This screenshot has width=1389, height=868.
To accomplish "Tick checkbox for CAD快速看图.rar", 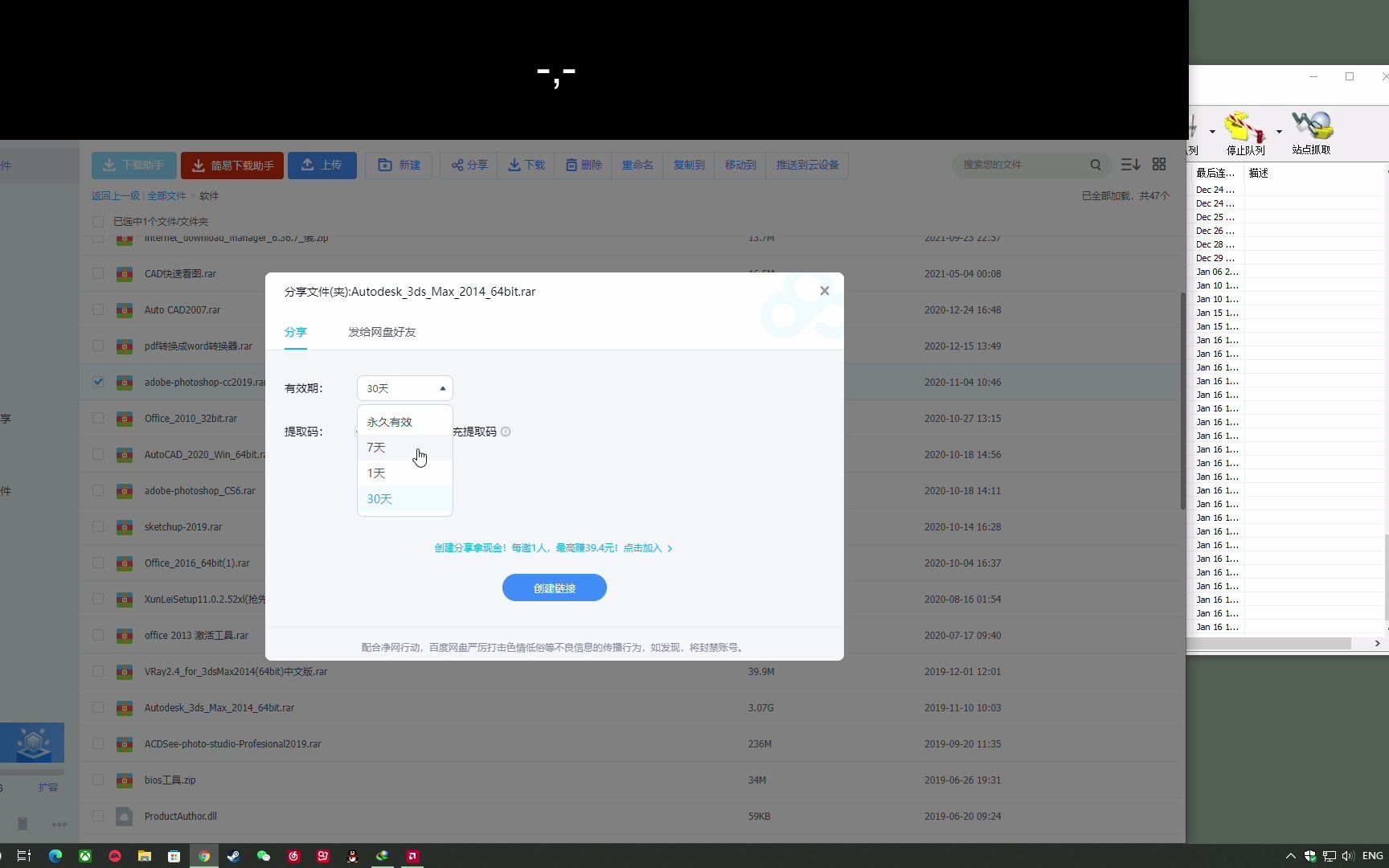I will [x=98, y=273].
